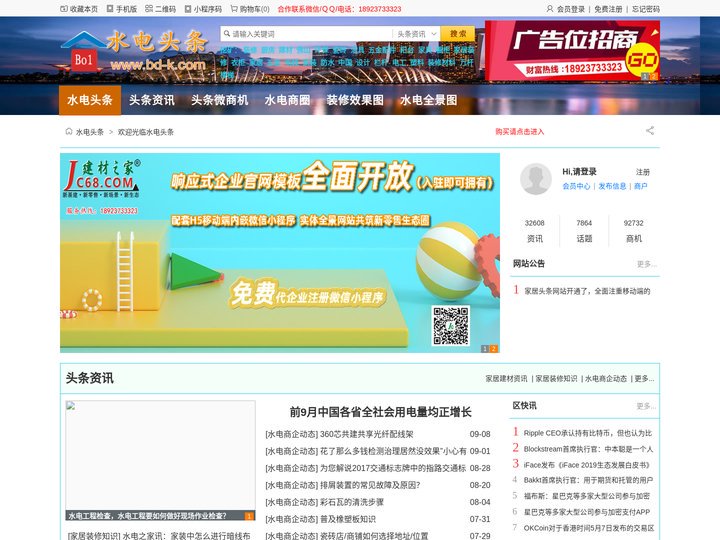The height and width of the screenshot is (540, 720).
Task: Select the 装修效果图 navigation tab
Action: click(x=355, y=100)
